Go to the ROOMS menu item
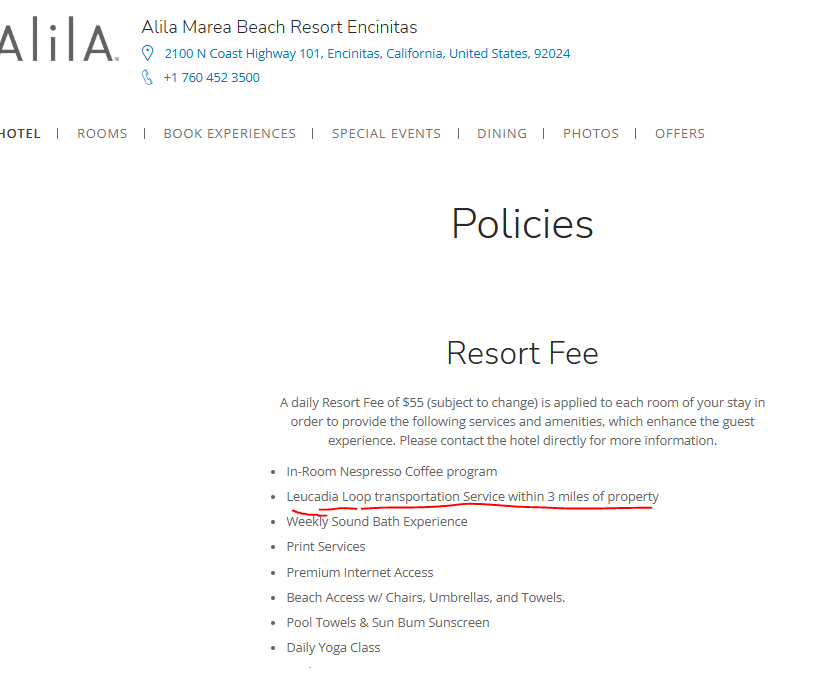 pyautogui.click(x=102, y=134)
